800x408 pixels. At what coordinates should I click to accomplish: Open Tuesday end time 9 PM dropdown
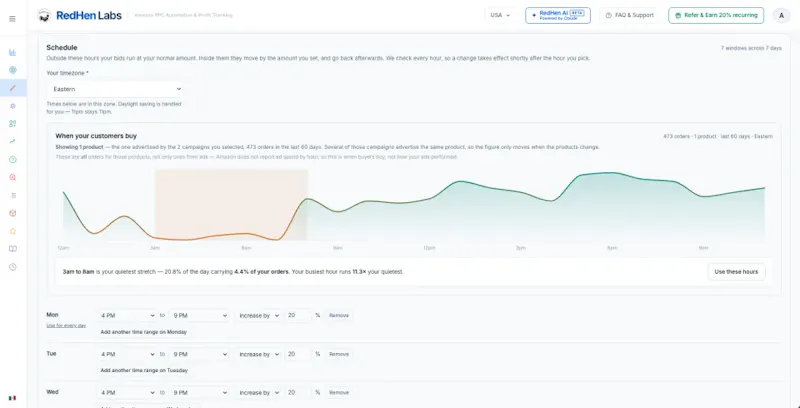point(199,354)
